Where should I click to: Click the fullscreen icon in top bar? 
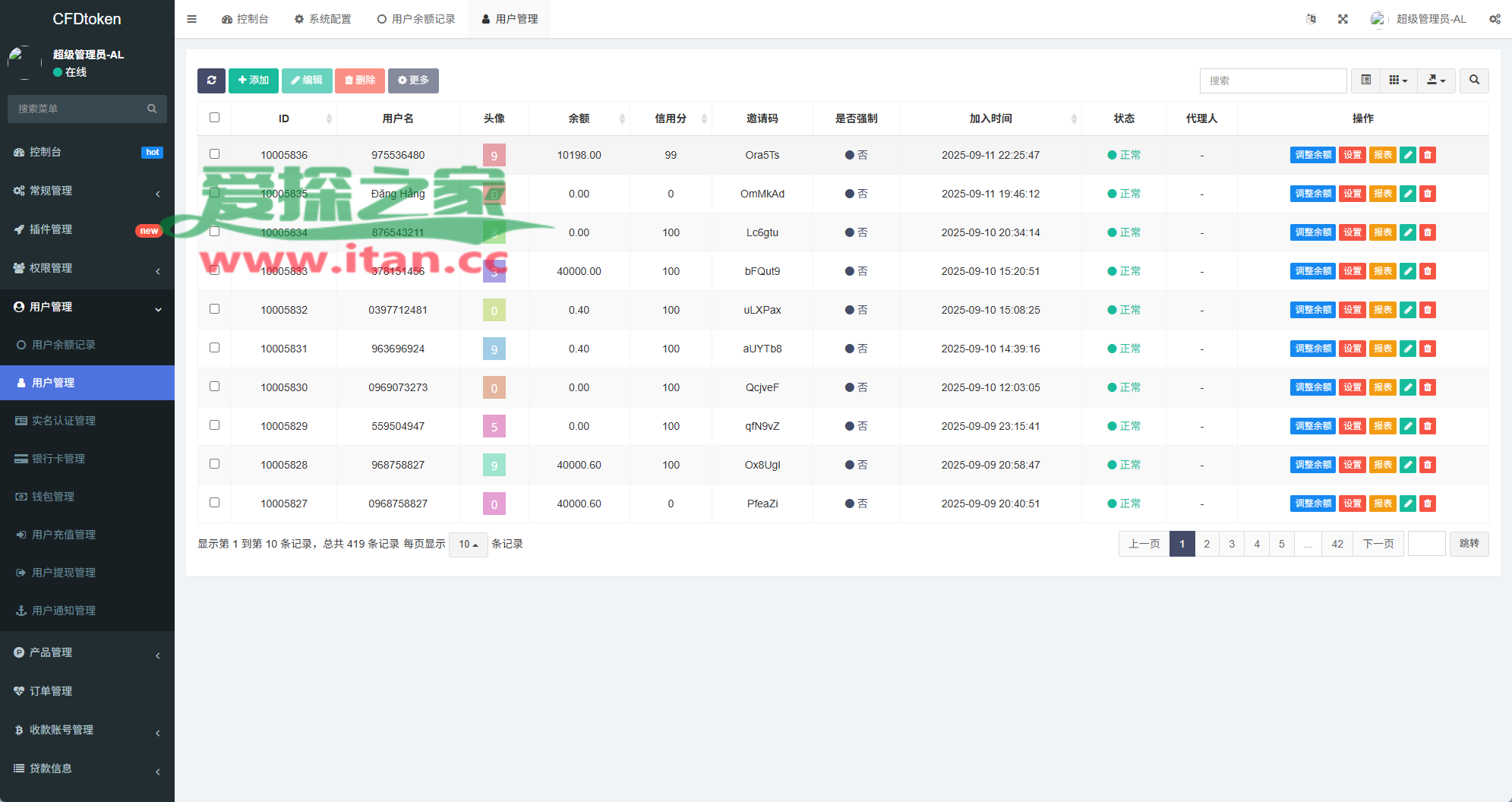tap(1343, 19)
